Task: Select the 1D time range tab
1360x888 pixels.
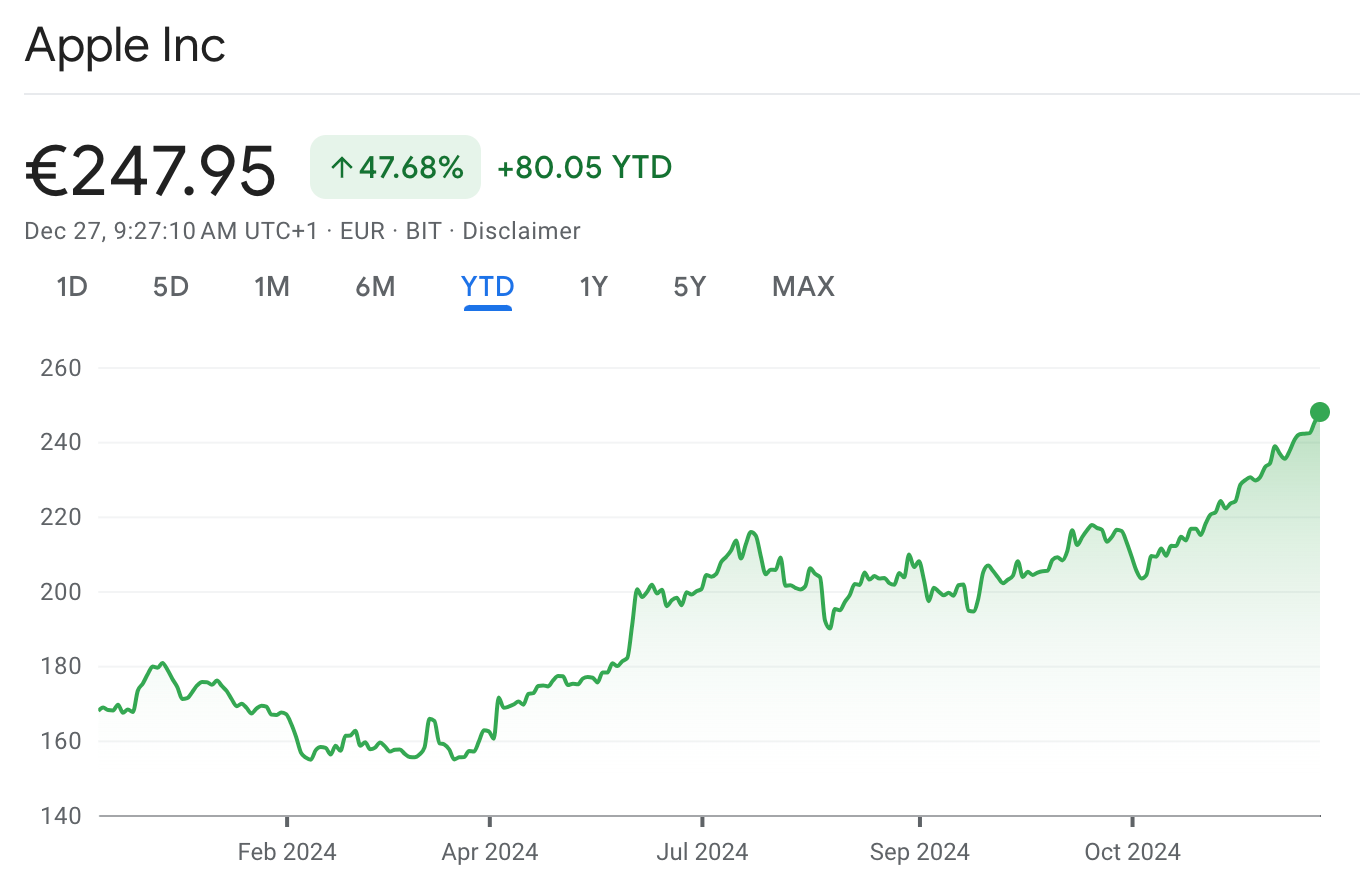Action: (72, 288)
